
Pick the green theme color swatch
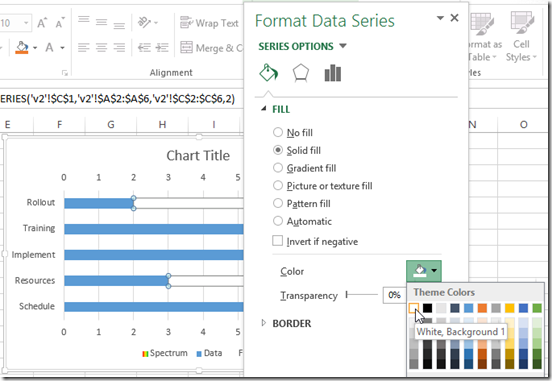click(537, 308)
